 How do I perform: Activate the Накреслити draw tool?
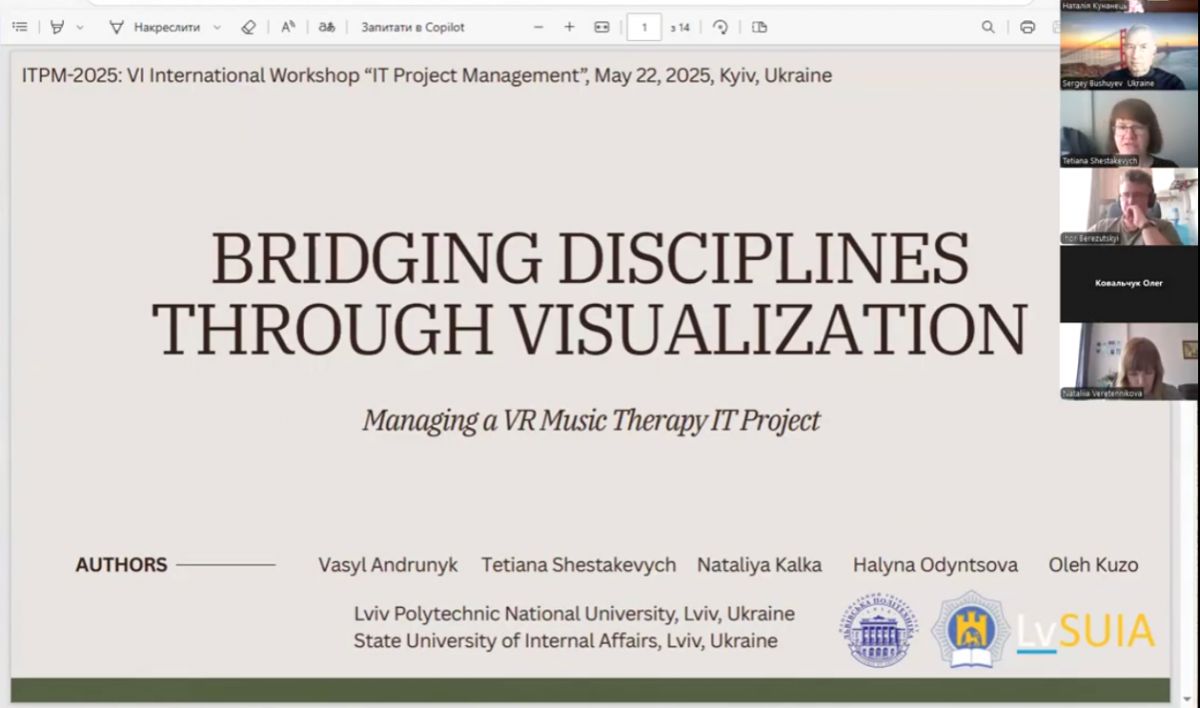[x=155, y=27]
